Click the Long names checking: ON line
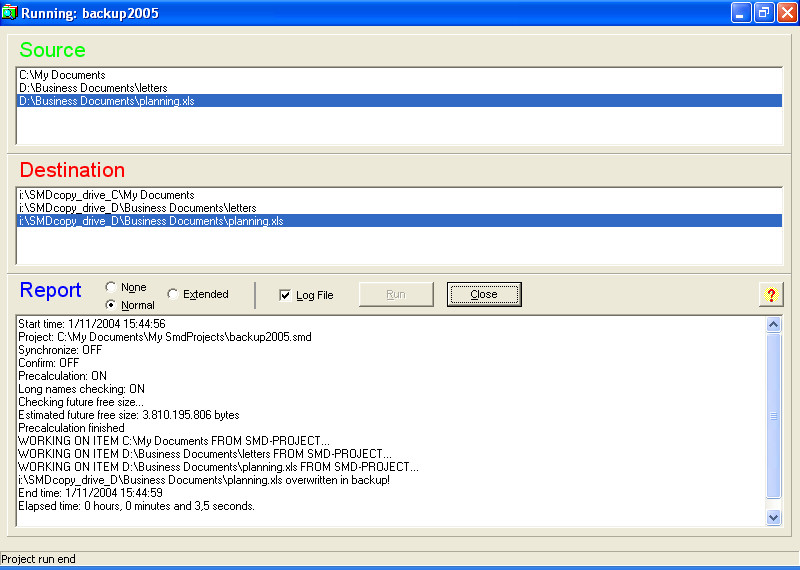Image resolution: width=800 pixels, height=570 pixels. coord(82,389)
